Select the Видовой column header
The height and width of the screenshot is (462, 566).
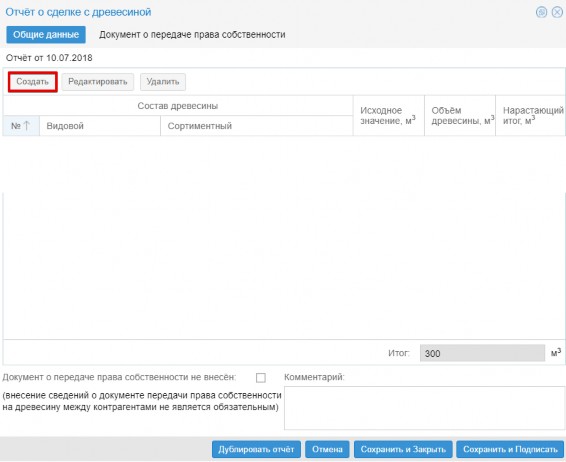100,126
